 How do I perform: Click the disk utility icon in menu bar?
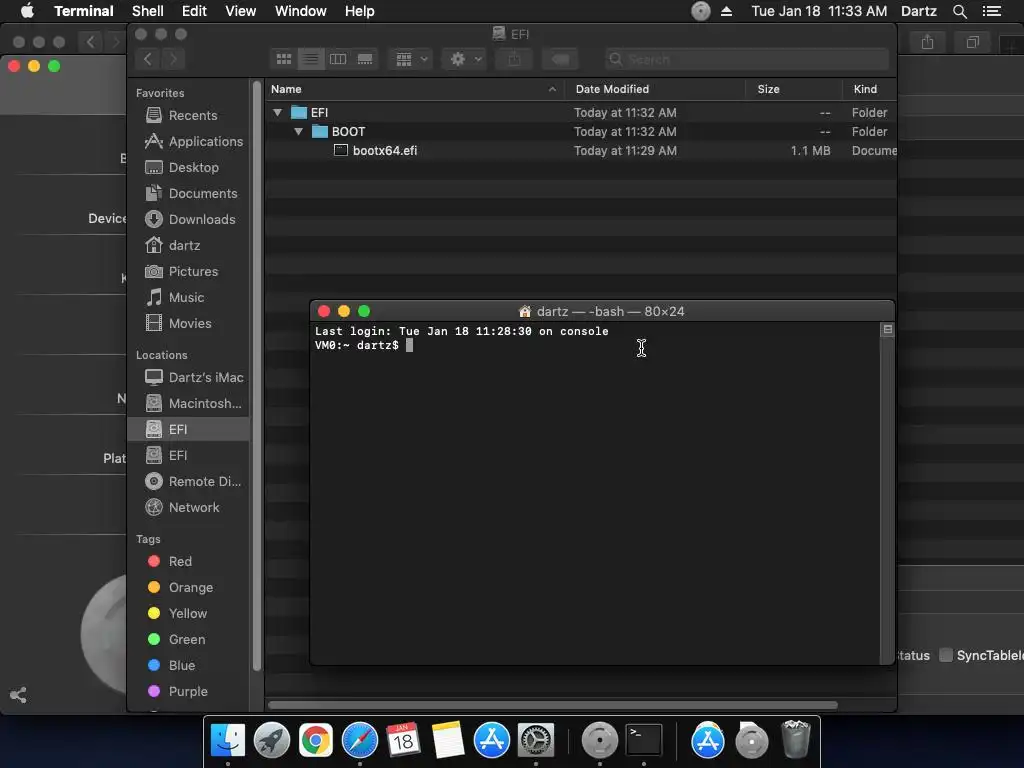pyautogui.click(x=701, y=11)
